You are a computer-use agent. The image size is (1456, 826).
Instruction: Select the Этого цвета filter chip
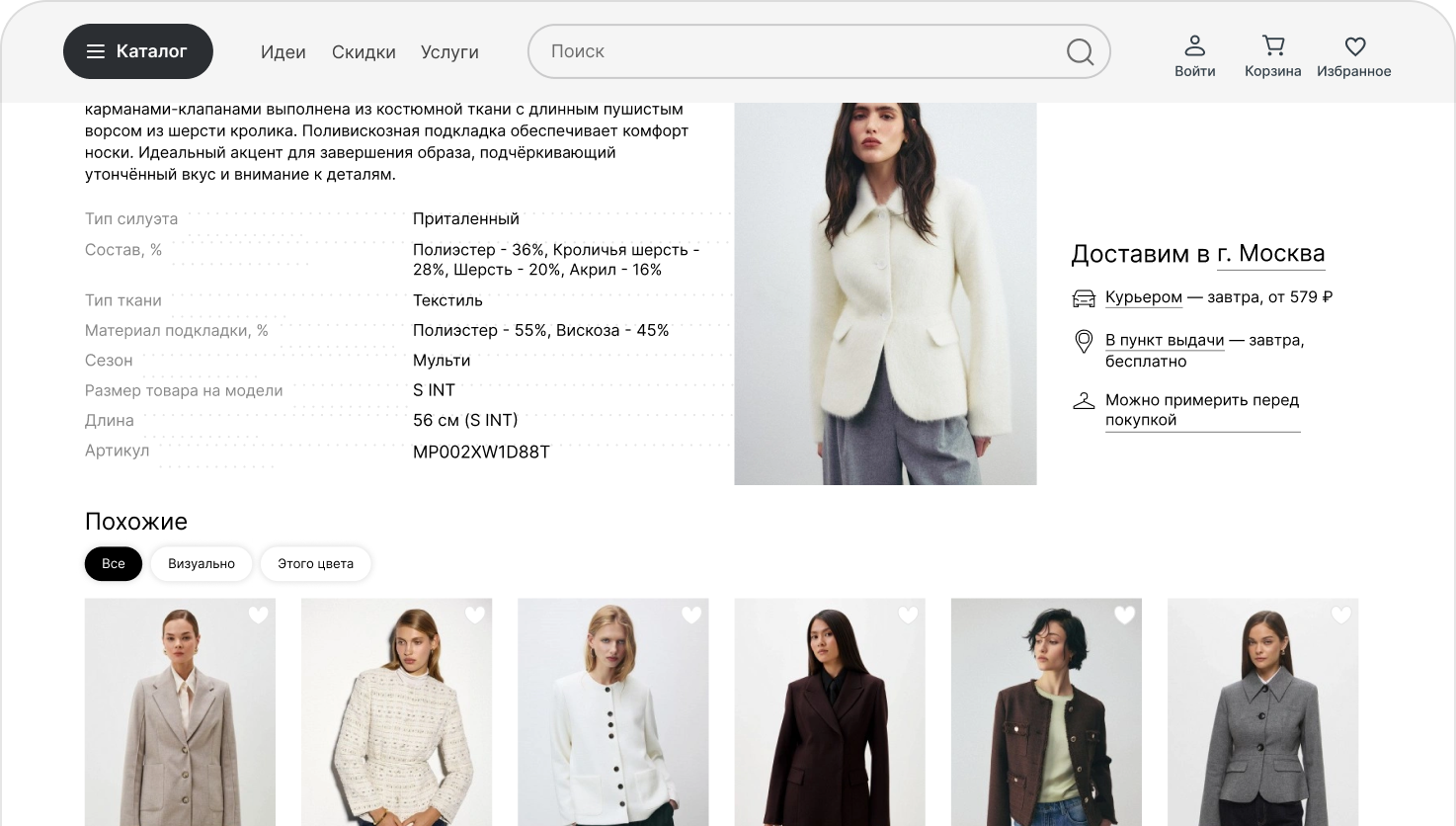tap(315, 564)
